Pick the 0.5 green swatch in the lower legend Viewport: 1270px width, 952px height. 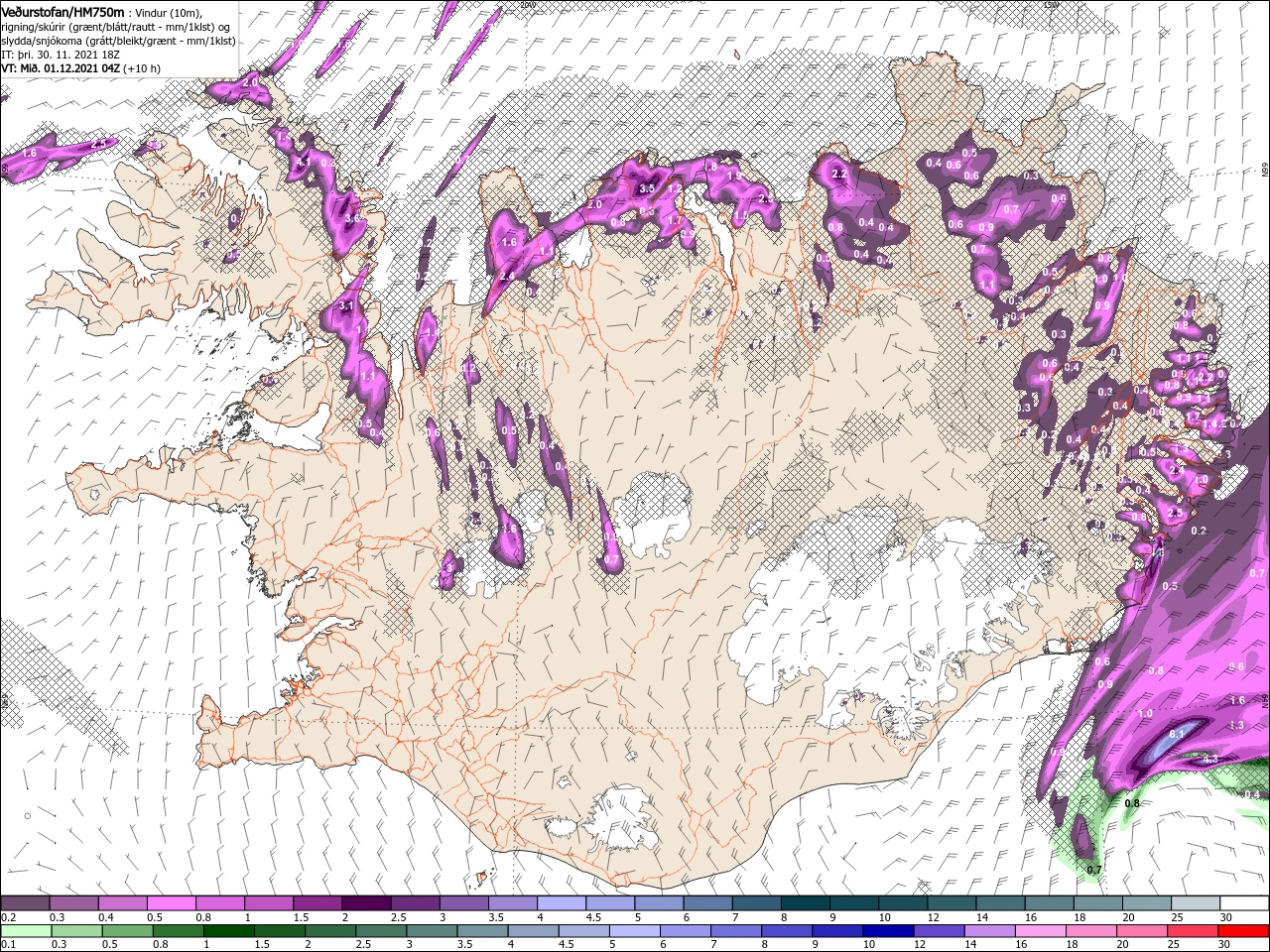tap(127, 930)
